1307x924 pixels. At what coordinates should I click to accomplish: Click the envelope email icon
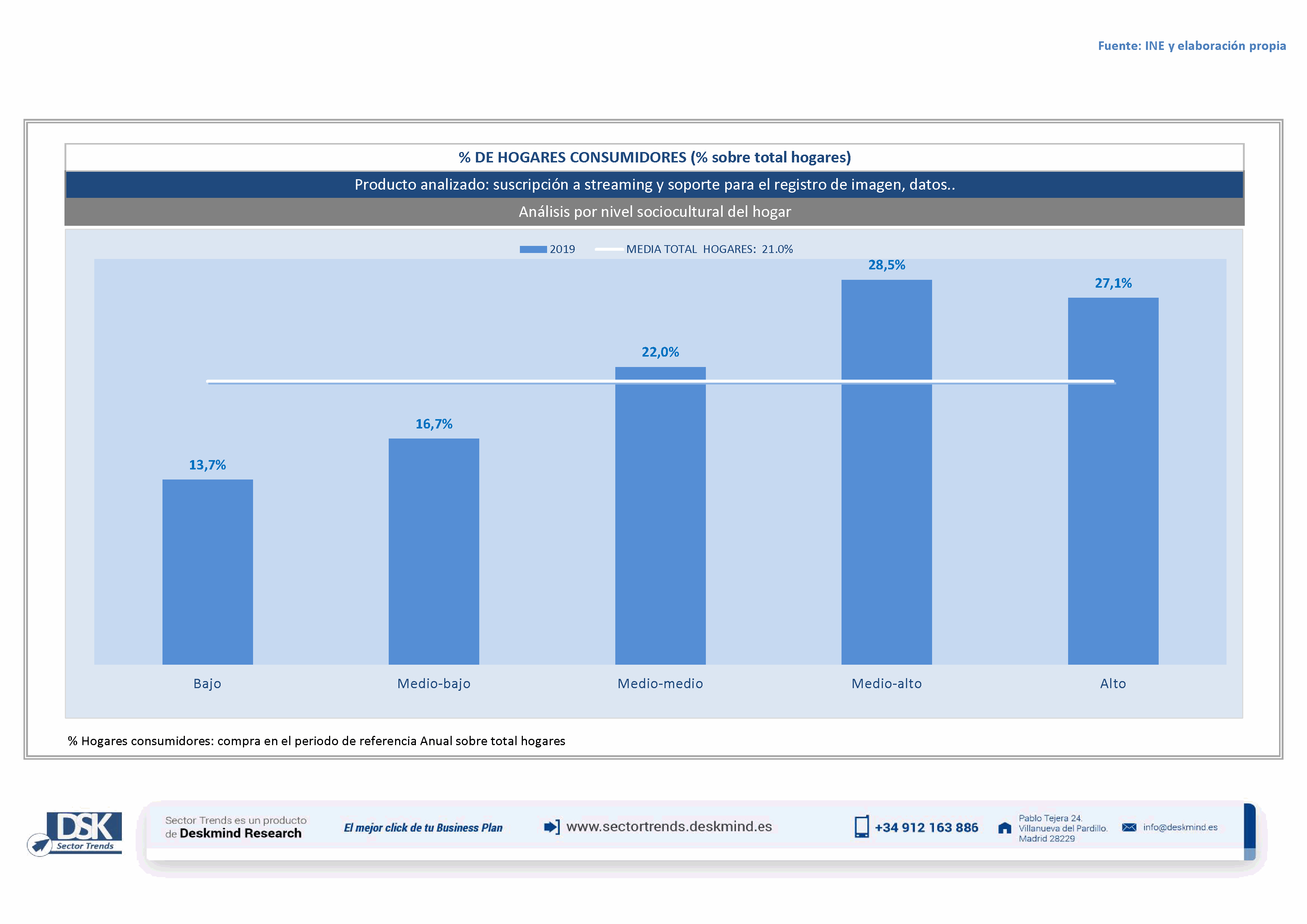1129,827
